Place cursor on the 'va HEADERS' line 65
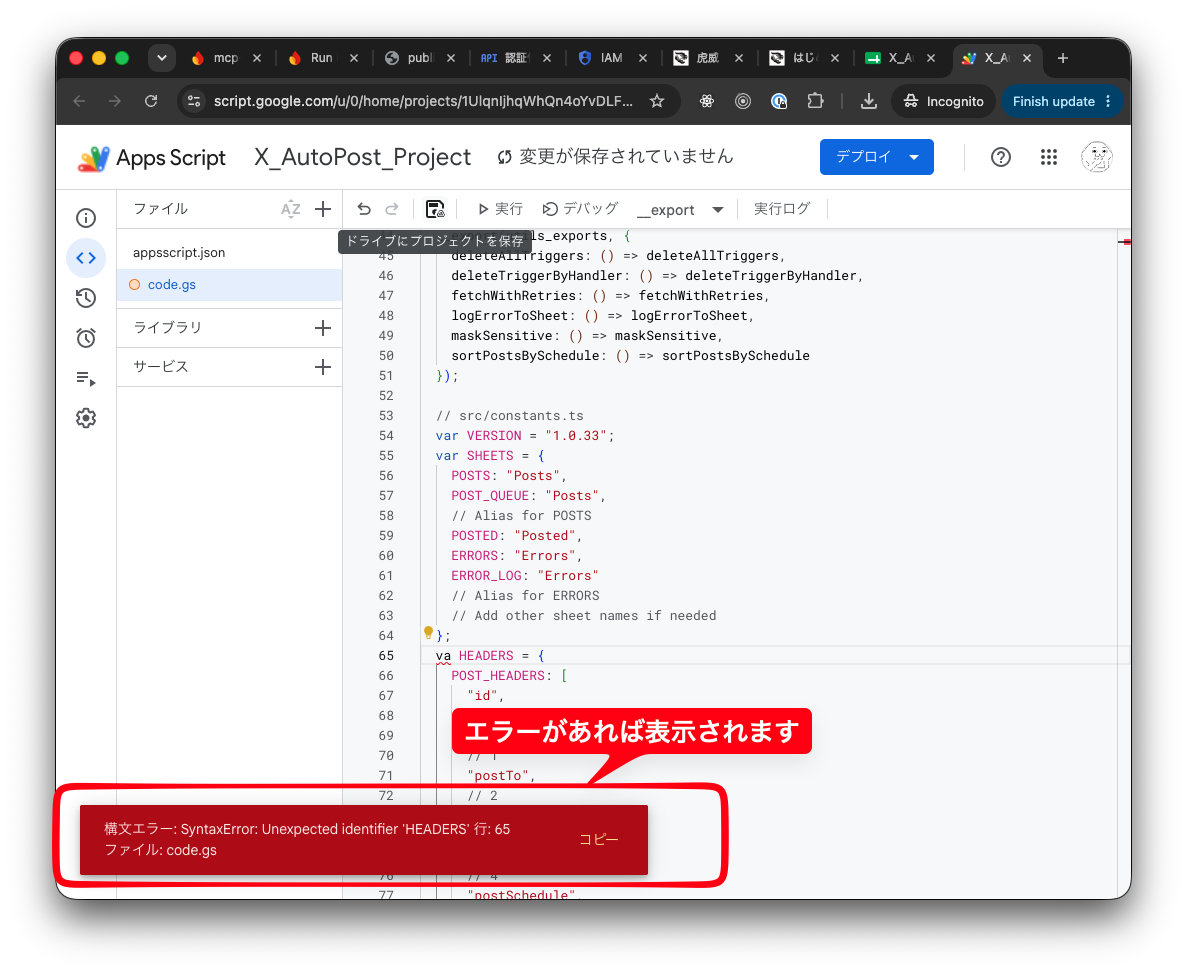Image resolution: width=1187 pixels, height=973 pixels. 488,656
